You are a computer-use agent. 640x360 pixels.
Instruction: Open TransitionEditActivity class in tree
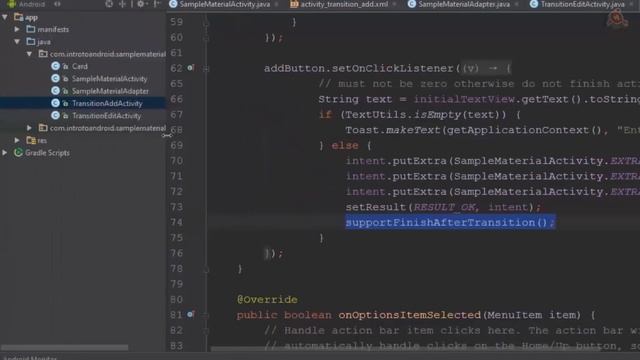(x=107, y=116)
